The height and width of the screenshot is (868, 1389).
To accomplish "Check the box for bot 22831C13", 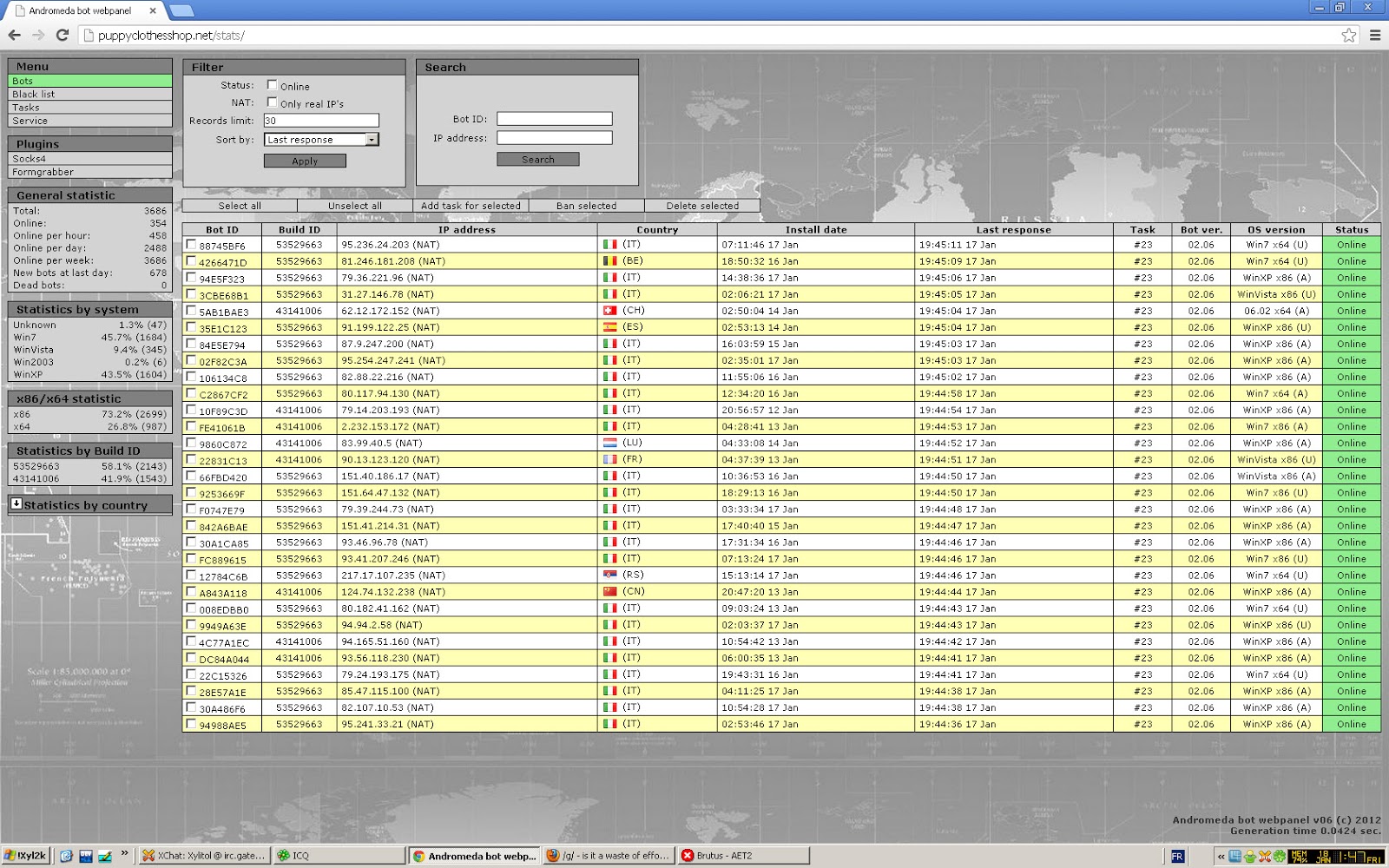I will click(191, 459).
